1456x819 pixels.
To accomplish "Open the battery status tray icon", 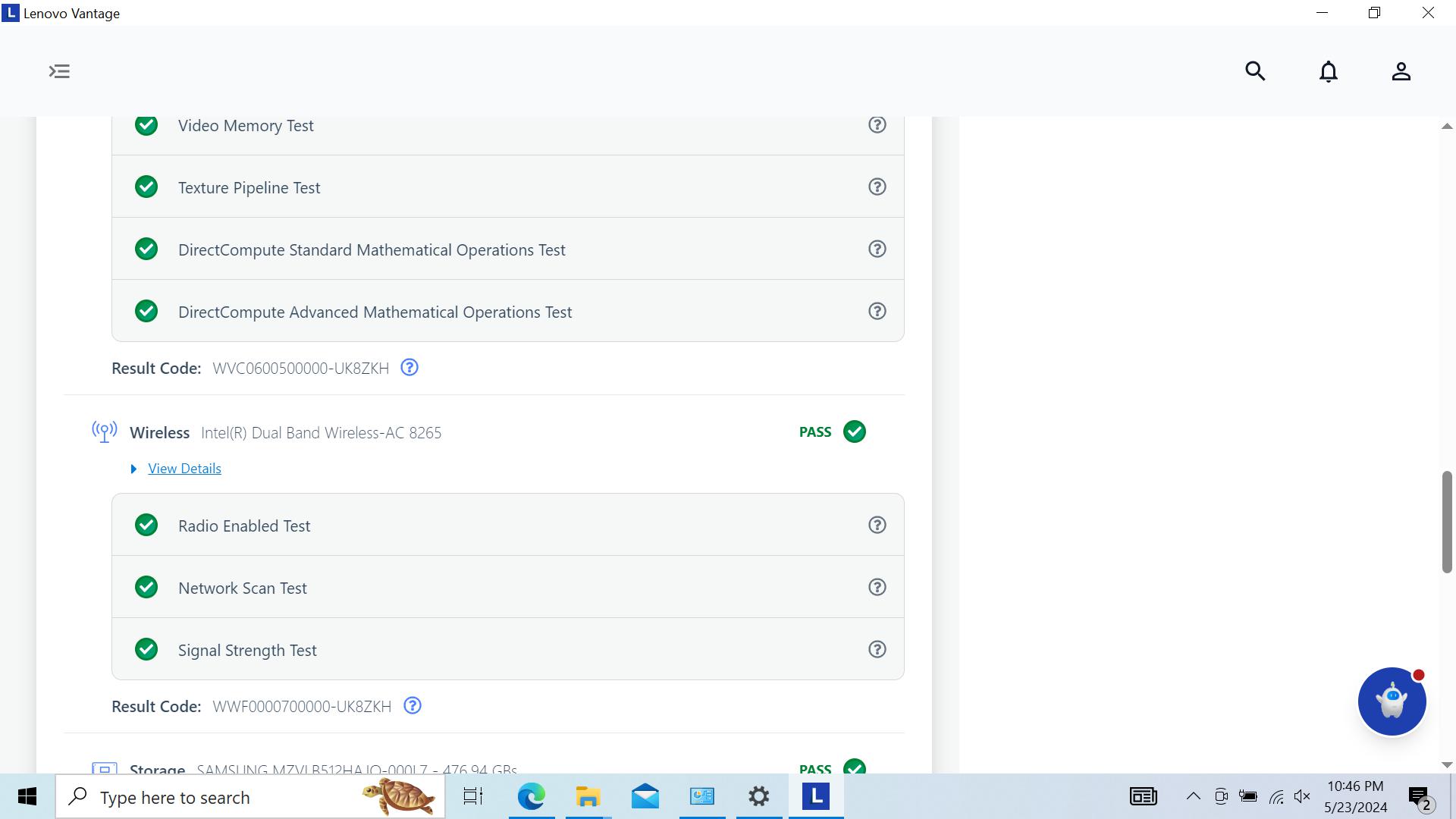I will pyautogui.click(x=1248, y=796).
